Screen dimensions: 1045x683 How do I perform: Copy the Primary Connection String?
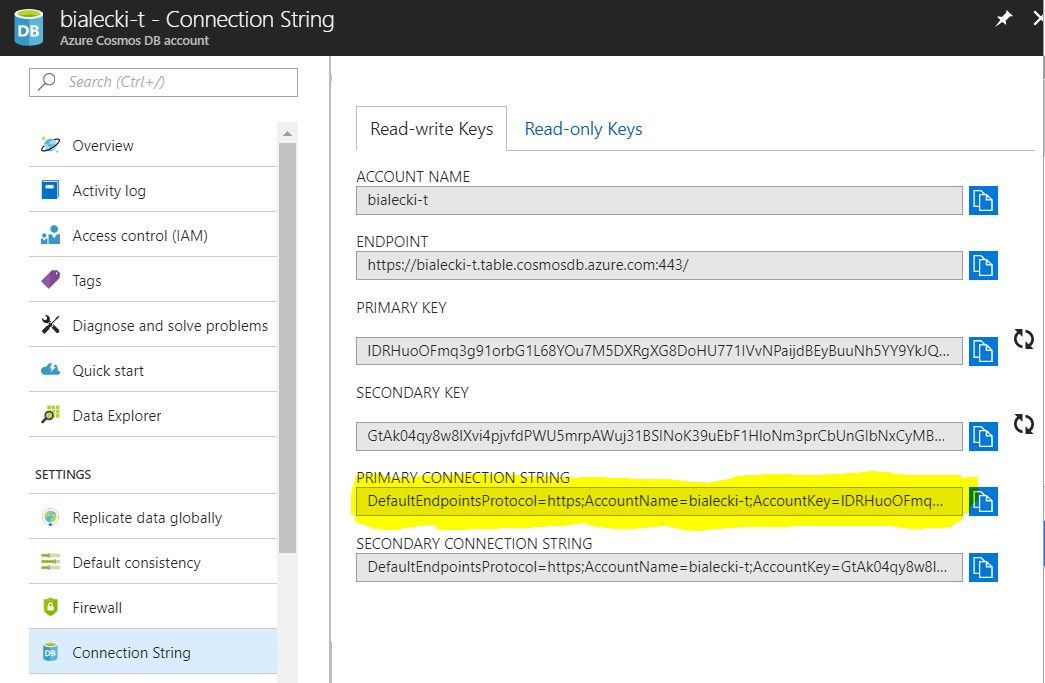tap(983, 501)
